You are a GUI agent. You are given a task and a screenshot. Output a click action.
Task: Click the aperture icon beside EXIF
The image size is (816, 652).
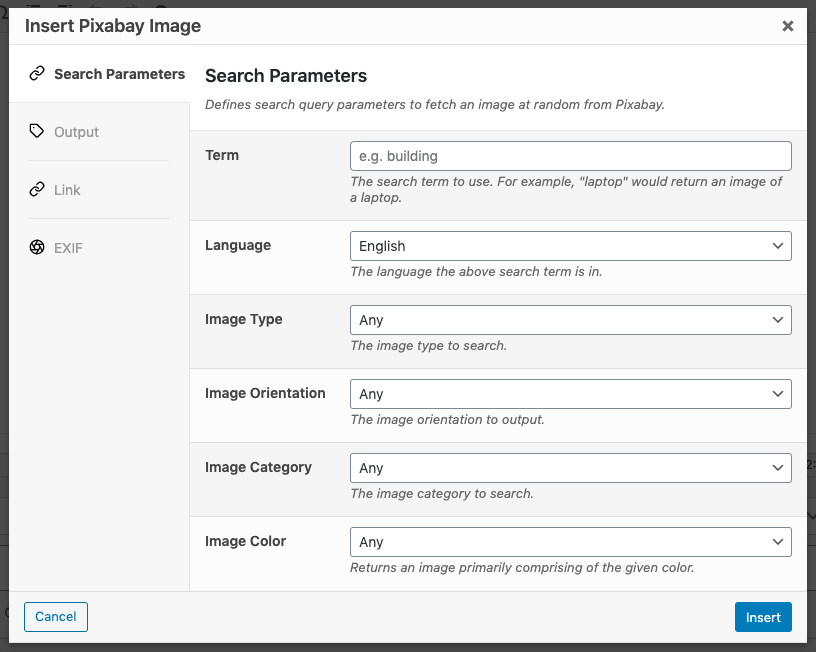coord(37,247)
